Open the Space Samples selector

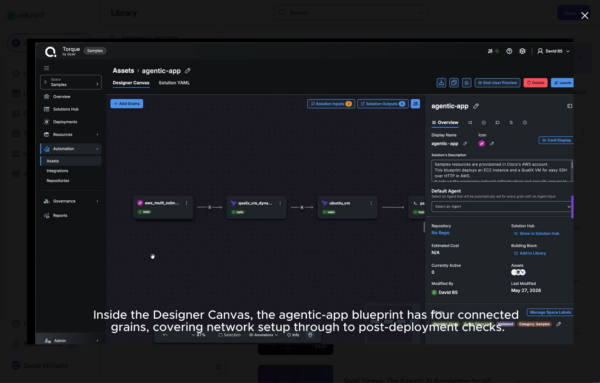click(x=71, y=82)
